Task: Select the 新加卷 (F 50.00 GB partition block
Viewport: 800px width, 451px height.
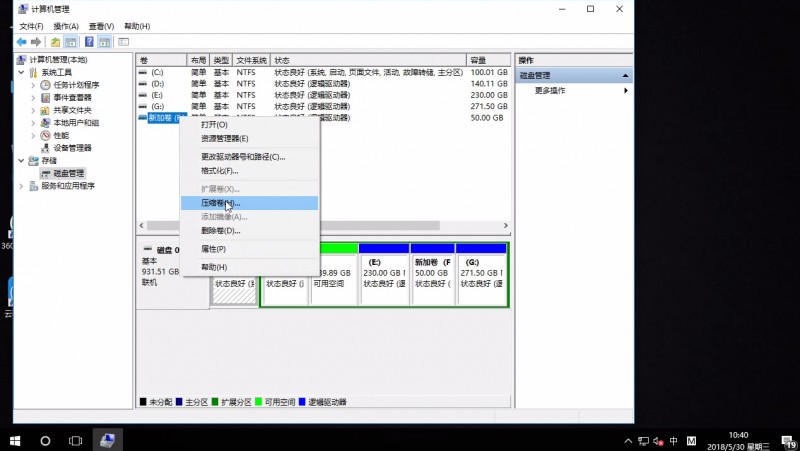Action: coord(433,274)
